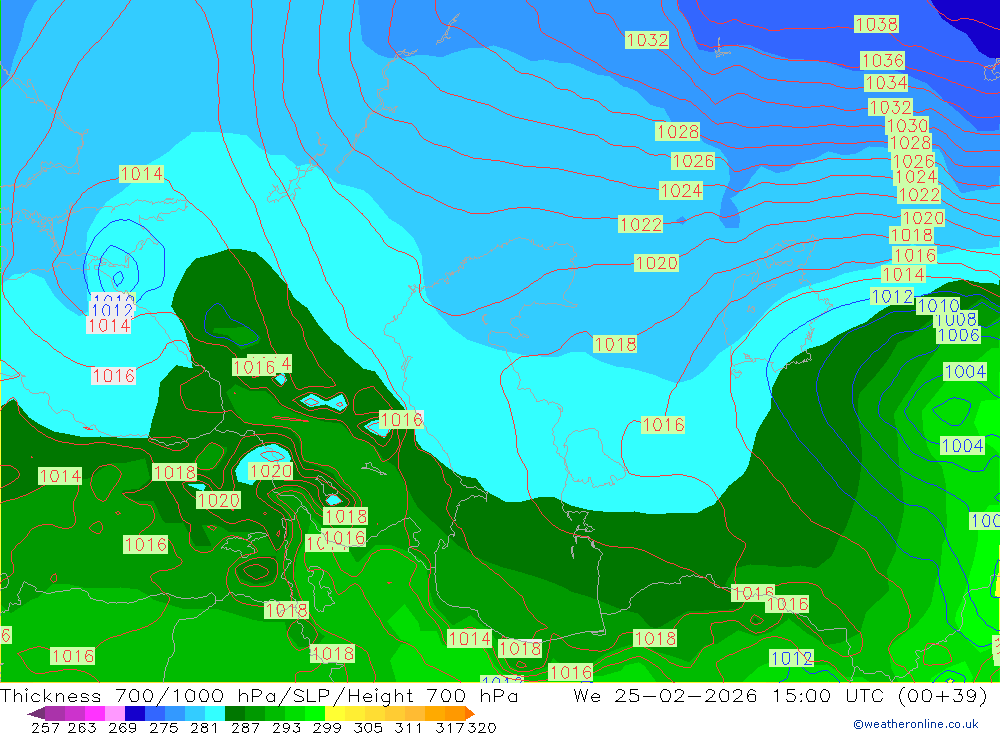Click the legend value '299'
This screenshot has width=1000, height=733.
click(x=327, y=727)
